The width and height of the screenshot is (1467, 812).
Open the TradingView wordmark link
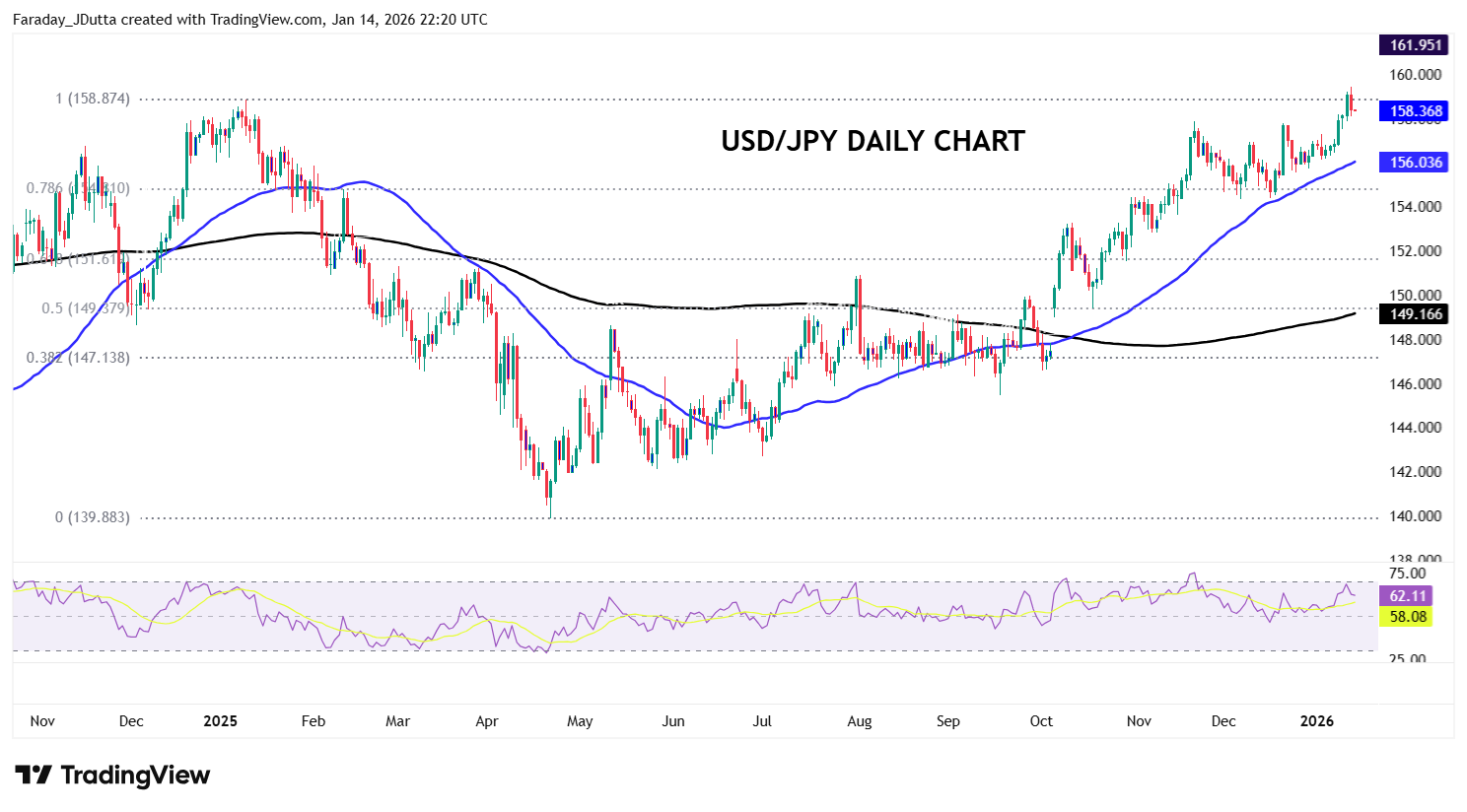135,776
